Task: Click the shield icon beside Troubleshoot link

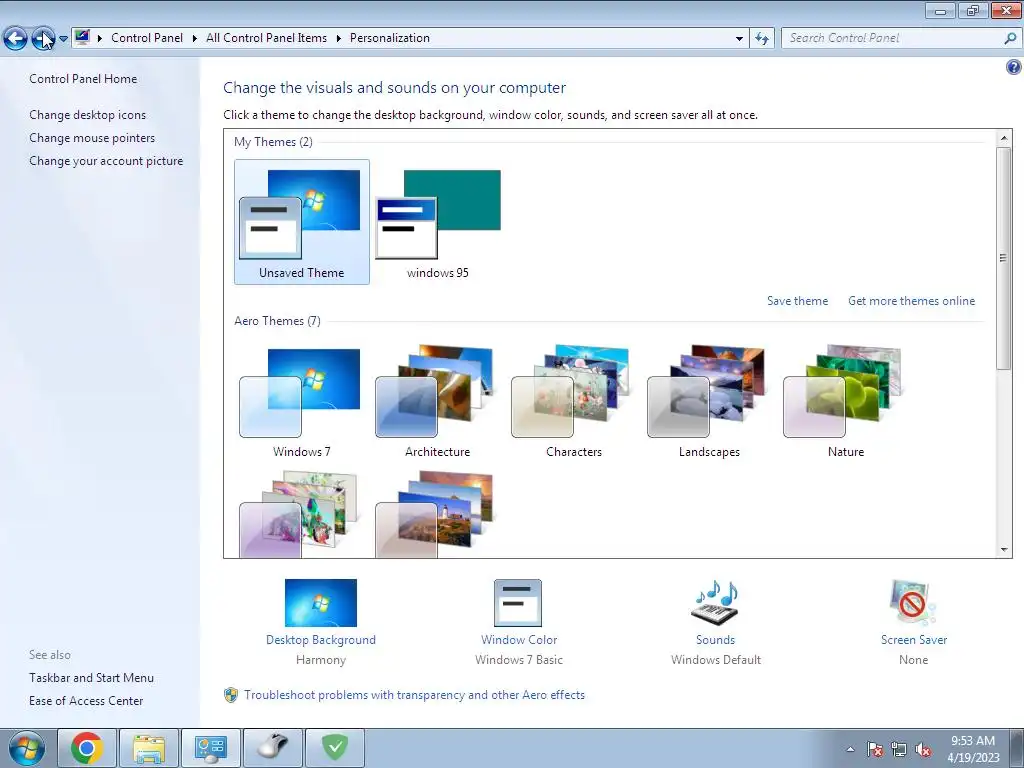Action: (x=231, y=695)
